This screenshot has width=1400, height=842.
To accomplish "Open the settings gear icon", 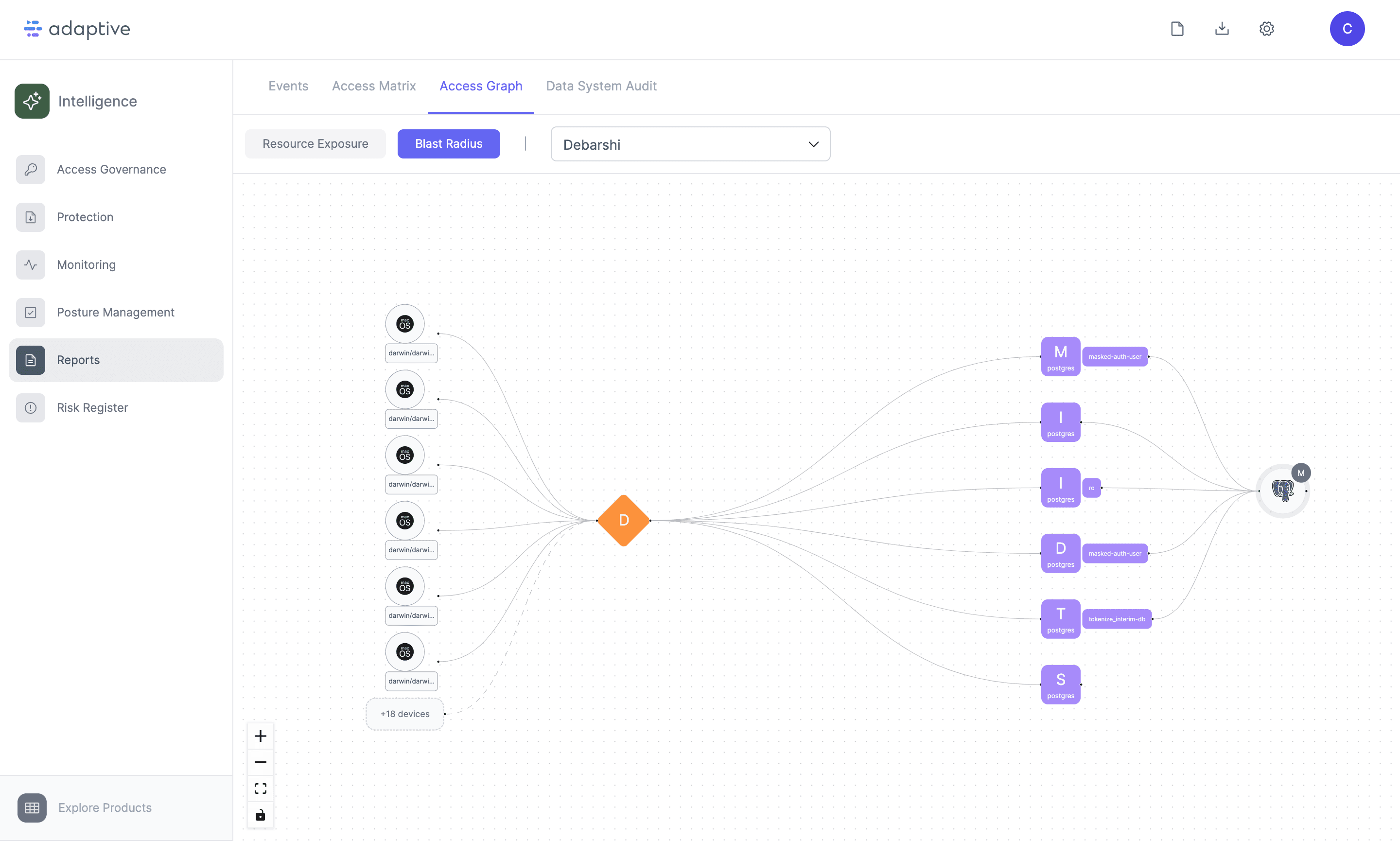I will [x=1267, y=29].
